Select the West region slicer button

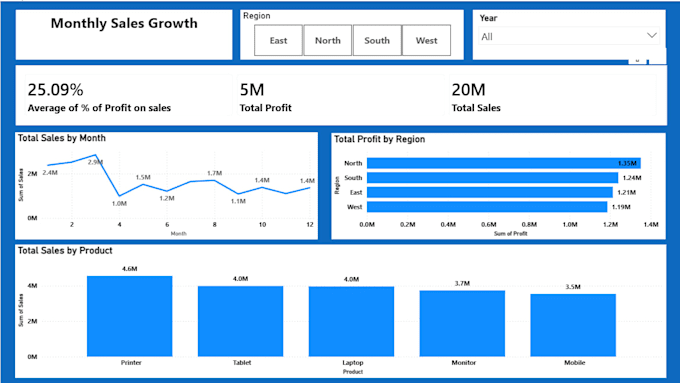pyautogui.click(x=426, y=40)
